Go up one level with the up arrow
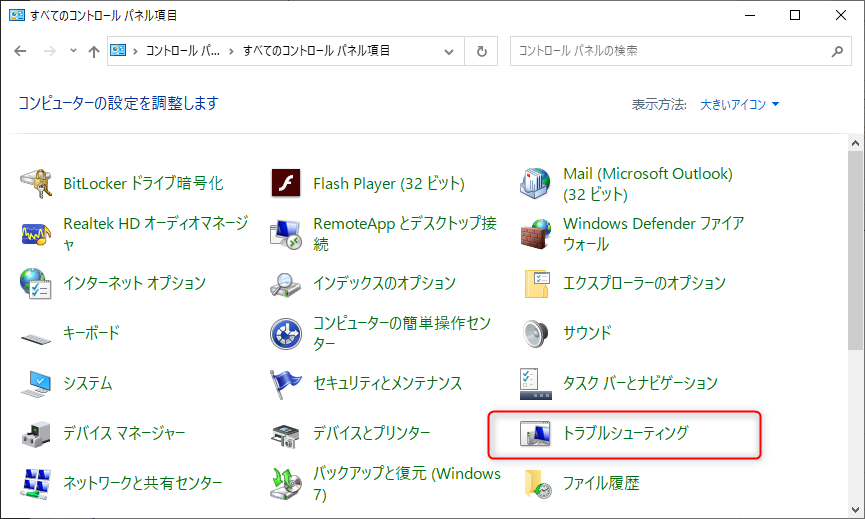Image resolution: width=865 pixels, height=519 pixels. (93, 51)
